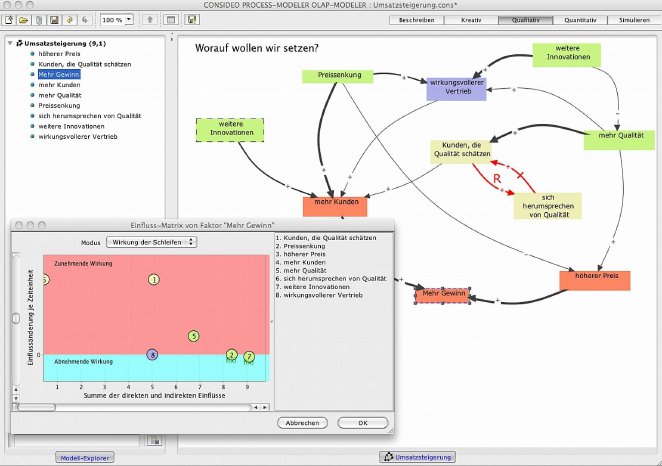Select the 'Mehr Gewinn' diagram node
The height and width of the screenshot is (466, 662).
click(443, 295)
